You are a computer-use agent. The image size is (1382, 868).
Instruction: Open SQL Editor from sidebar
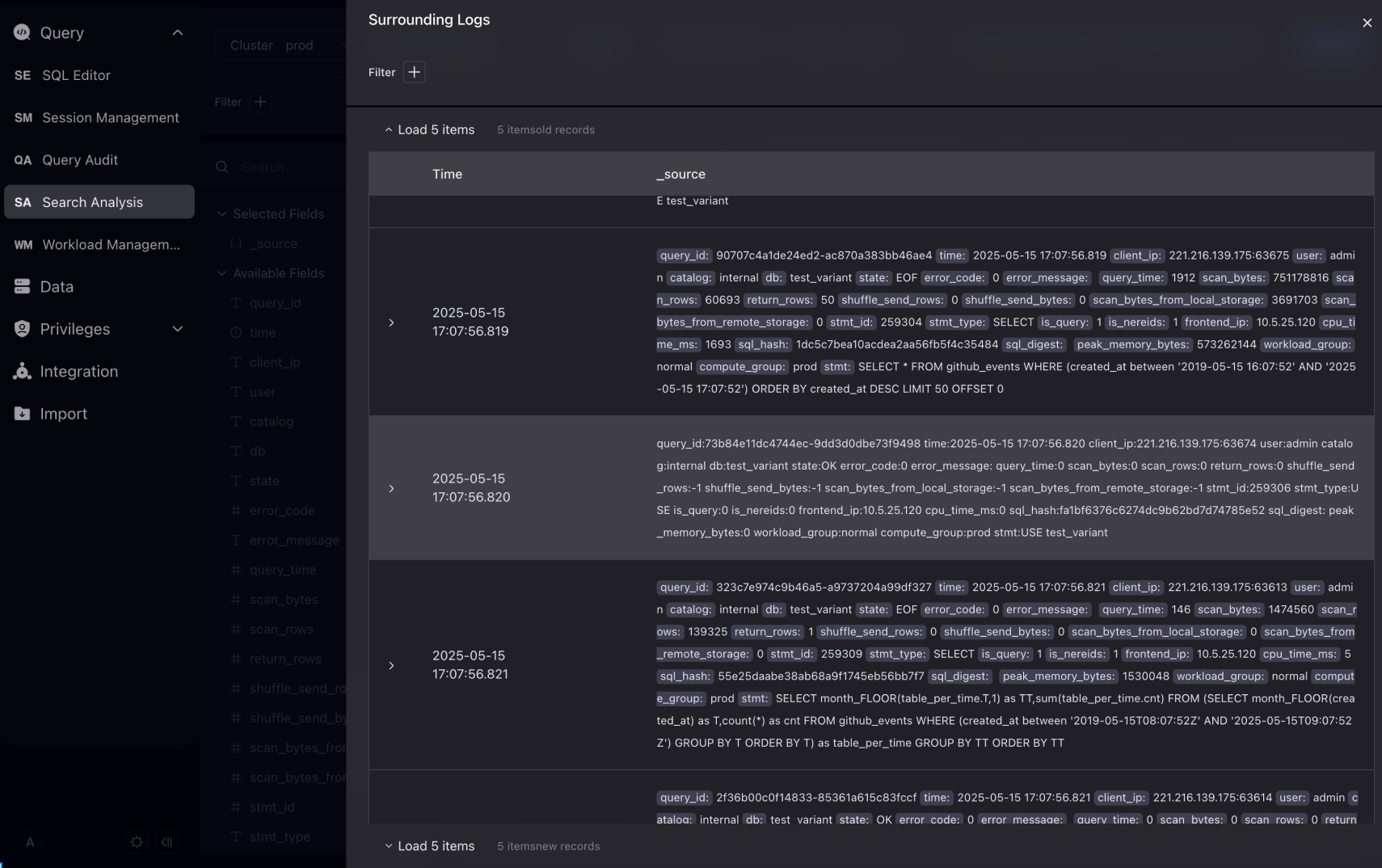point(76,75)
